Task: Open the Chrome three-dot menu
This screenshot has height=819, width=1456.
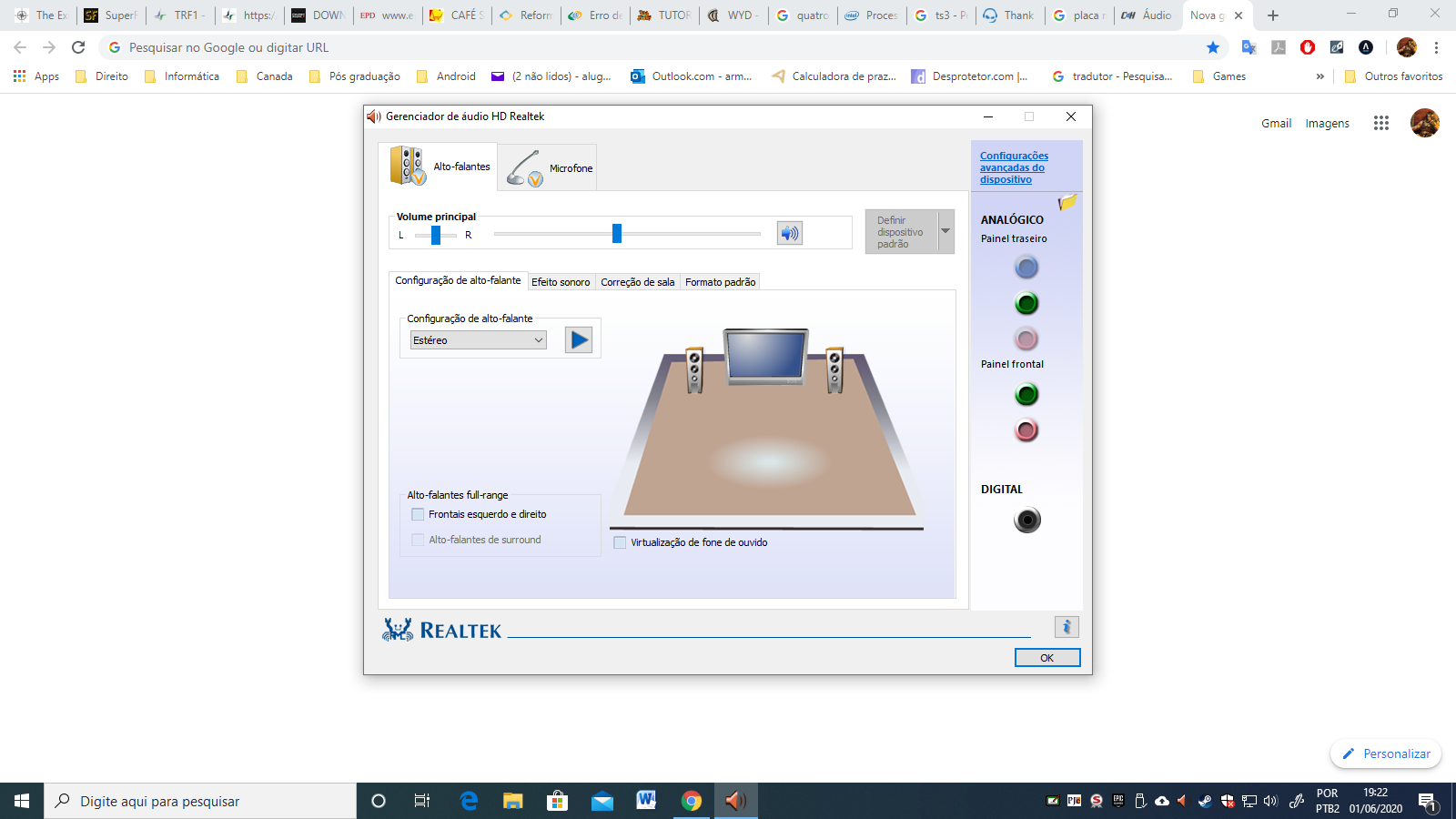Action: point(1437,47)
